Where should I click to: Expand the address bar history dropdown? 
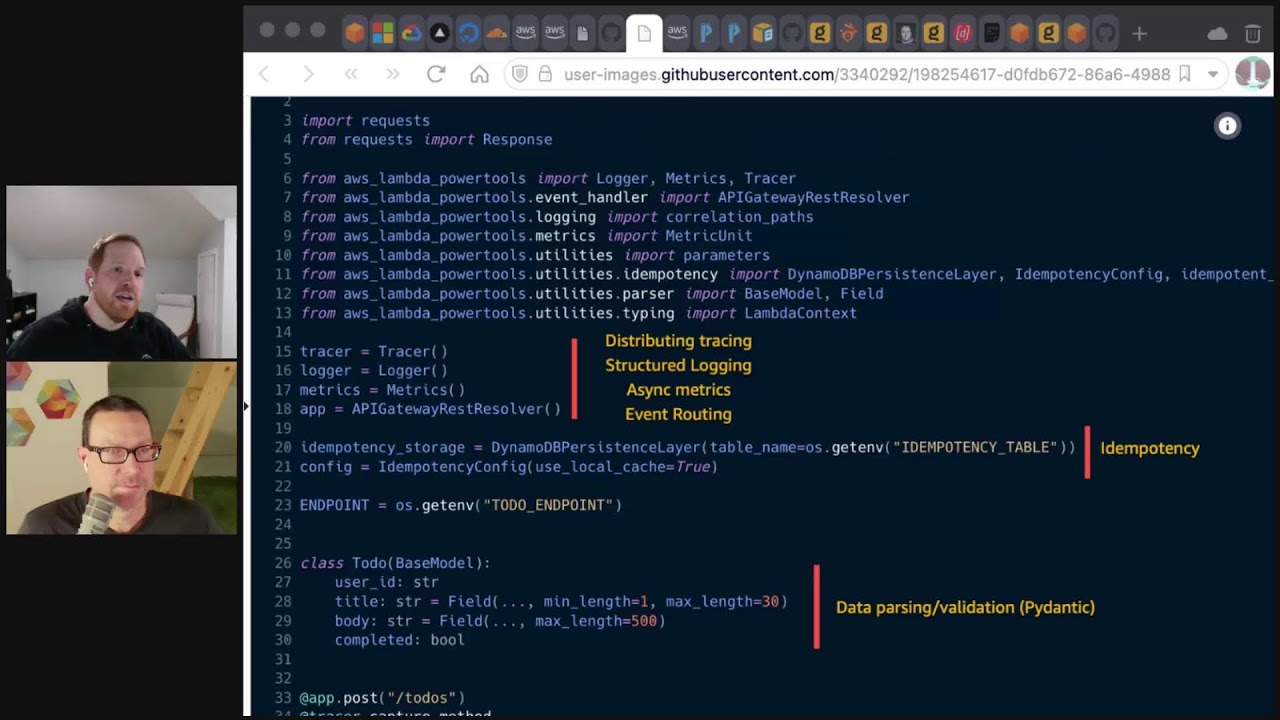[1213, 74]
